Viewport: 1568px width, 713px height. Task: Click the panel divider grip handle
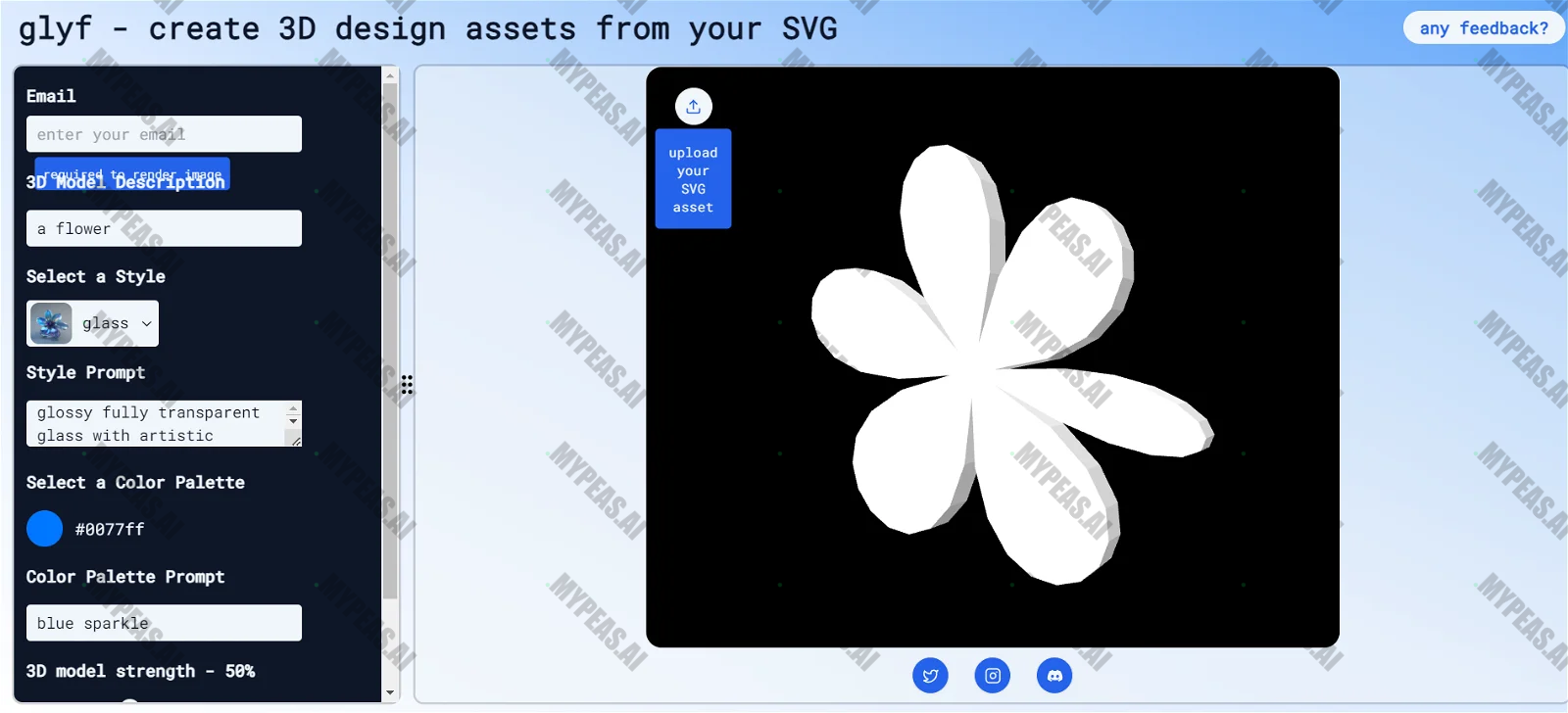(407, 385)
